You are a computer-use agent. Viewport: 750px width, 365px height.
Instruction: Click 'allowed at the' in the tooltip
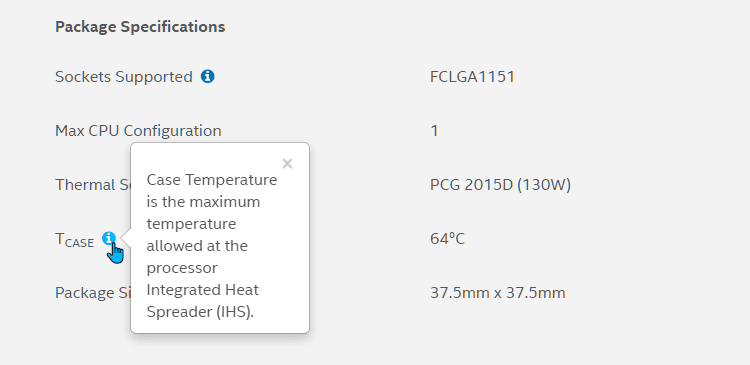pyautogui.click(x=197, y=246)
